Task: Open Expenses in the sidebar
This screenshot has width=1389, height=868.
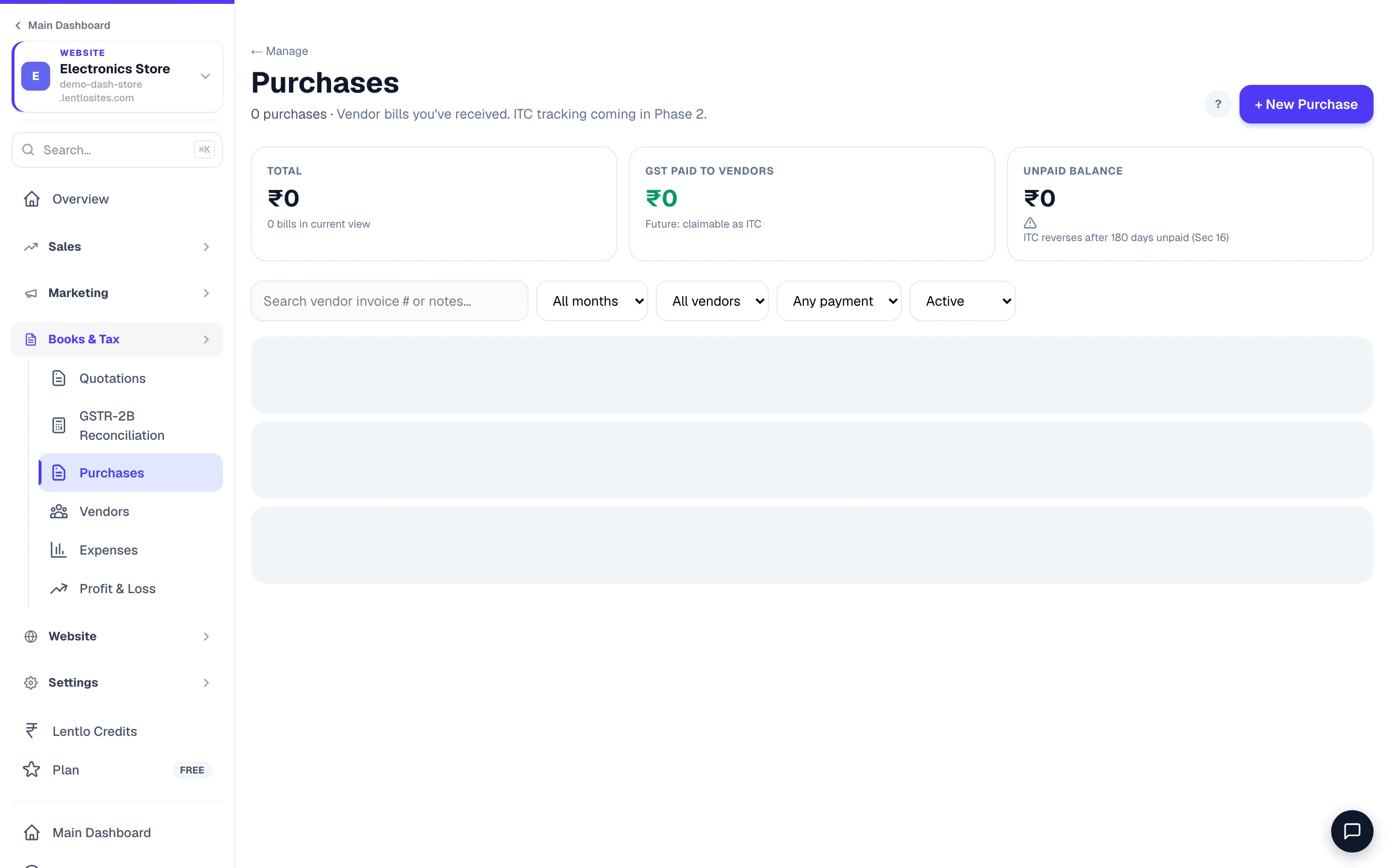Action: pyautogui.click(x=131, y=550)
